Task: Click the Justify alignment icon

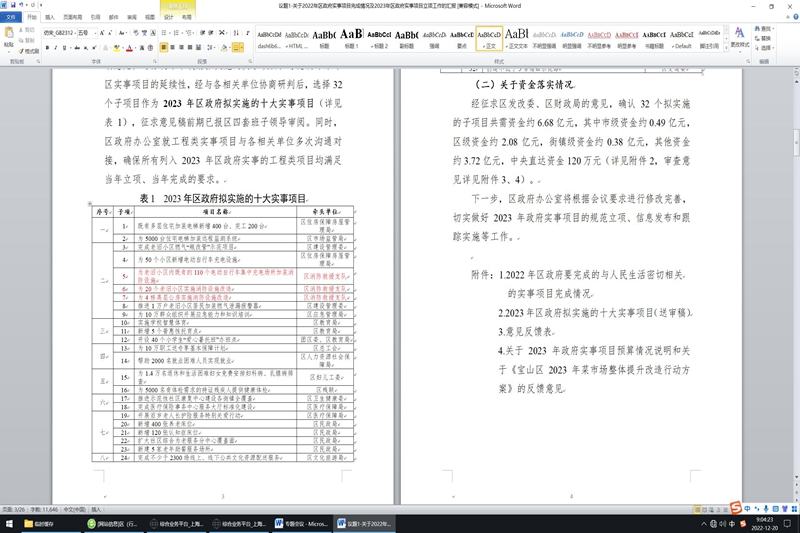Action: tap(190, 48)
